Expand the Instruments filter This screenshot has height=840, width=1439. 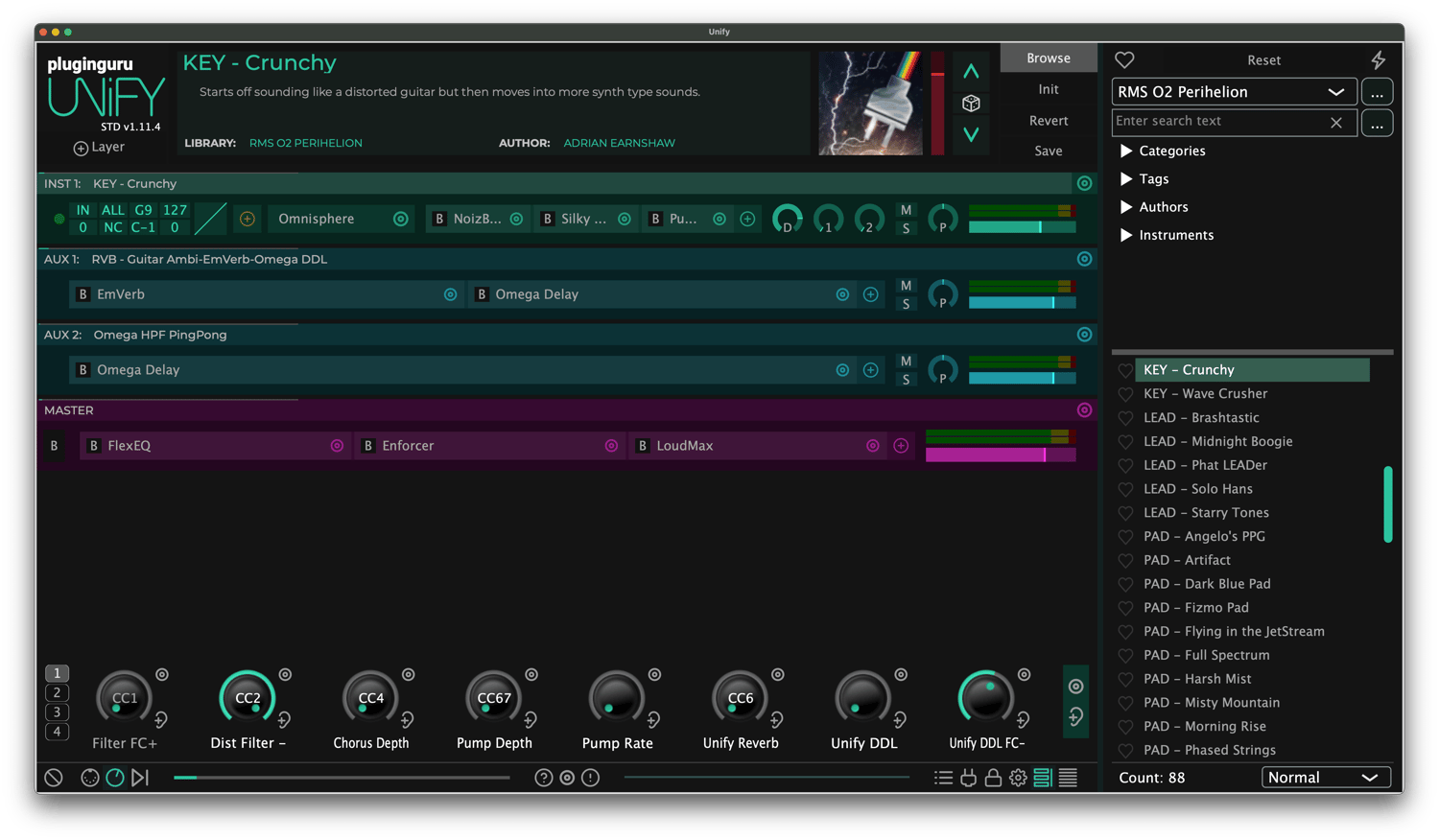(x=1125, y=235)
